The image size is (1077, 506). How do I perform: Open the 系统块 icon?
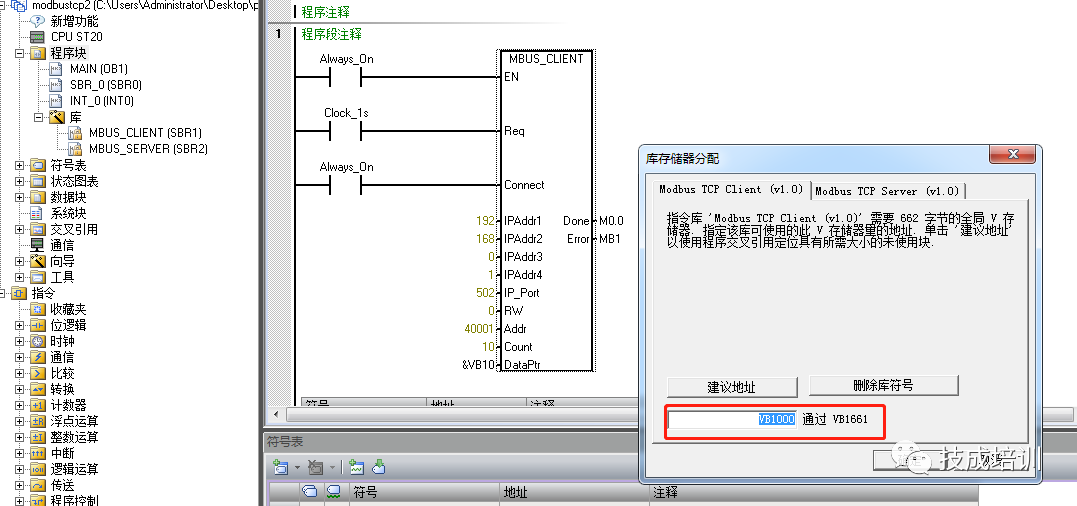tap(37, 214)
